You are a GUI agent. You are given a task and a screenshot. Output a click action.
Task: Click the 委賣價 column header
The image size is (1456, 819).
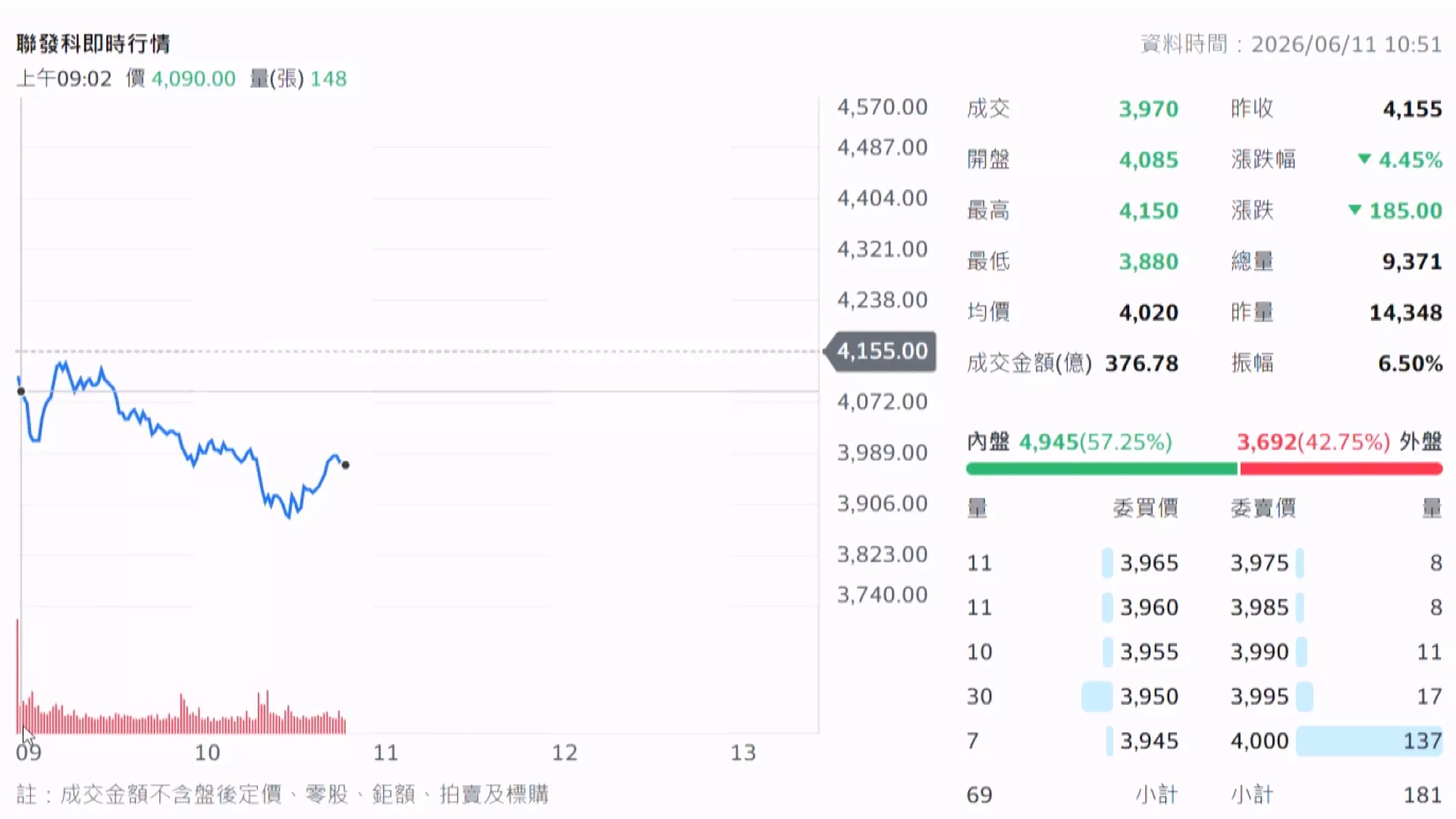(1263, 507)
